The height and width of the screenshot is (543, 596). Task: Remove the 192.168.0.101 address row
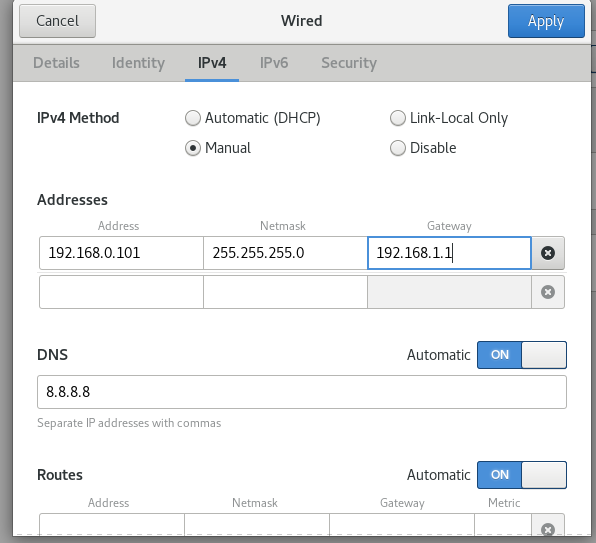[x=548, y=253]
